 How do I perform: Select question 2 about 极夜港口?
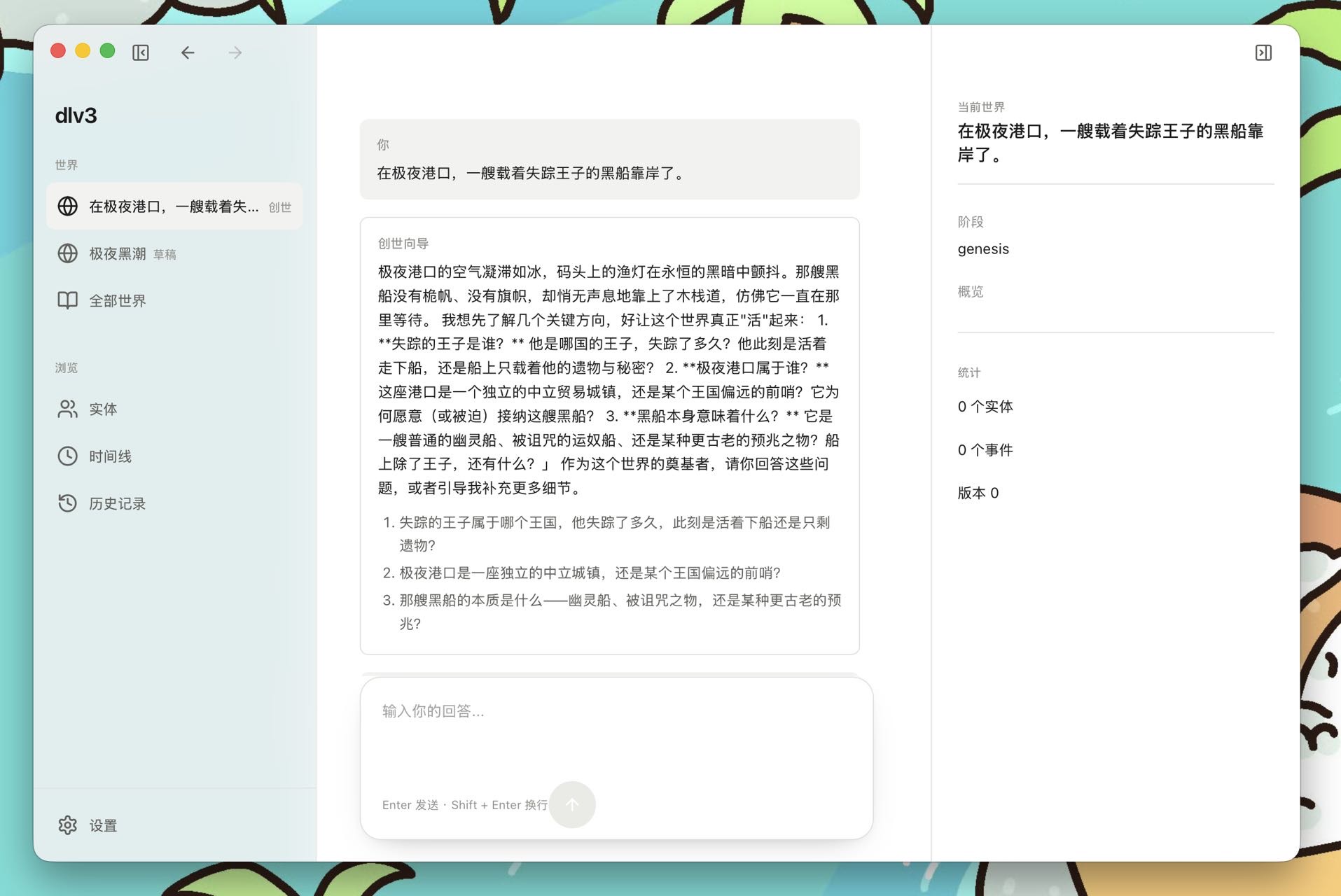click(581, 573)
